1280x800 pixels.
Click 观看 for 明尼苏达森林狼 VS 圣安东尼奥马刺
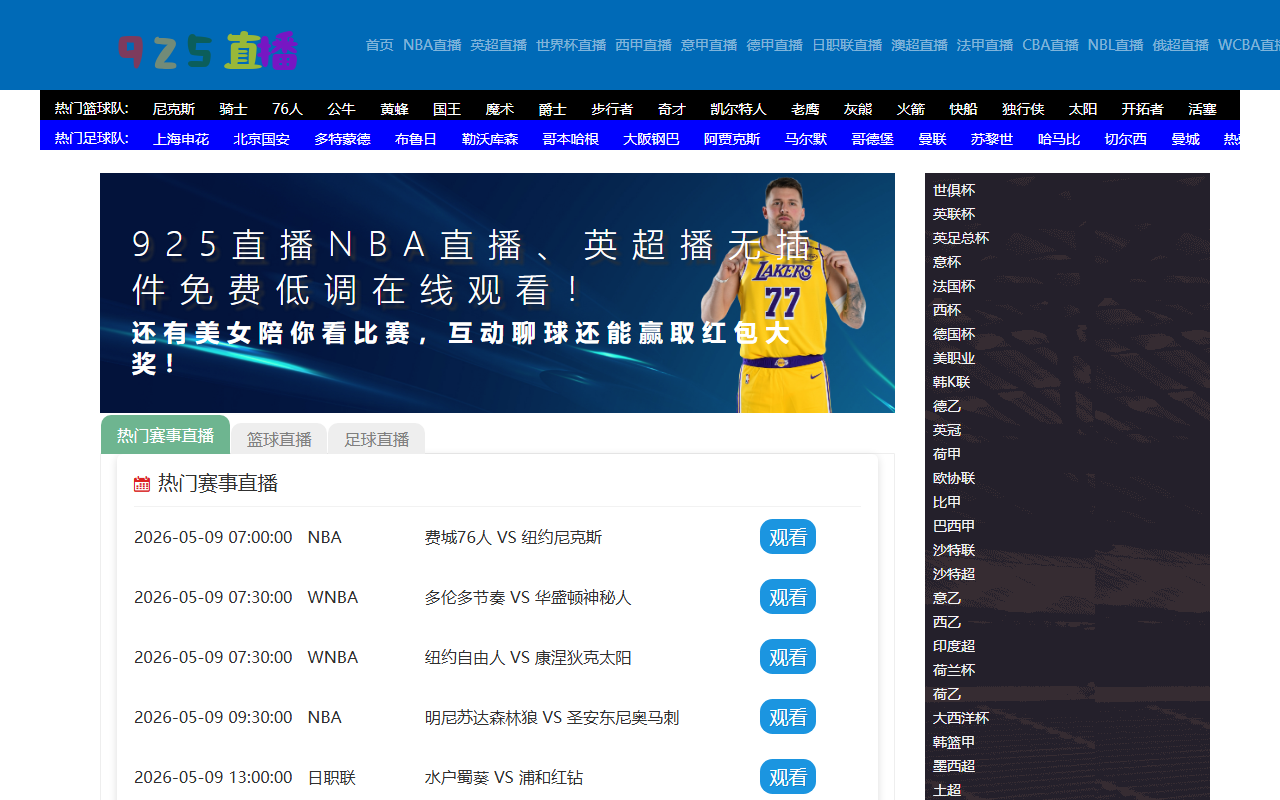(788, 717)
